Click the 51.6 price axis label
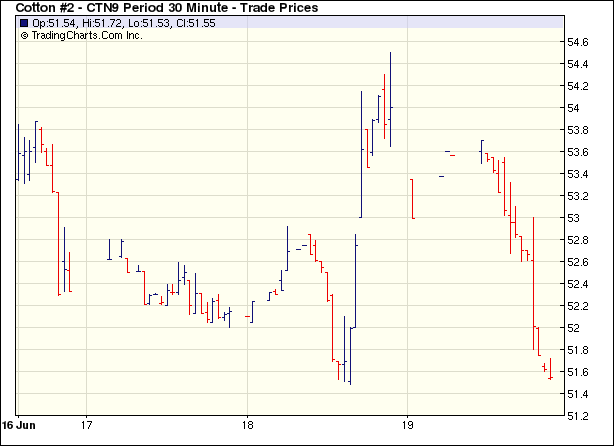614x446 pixels. click(578, 373)
